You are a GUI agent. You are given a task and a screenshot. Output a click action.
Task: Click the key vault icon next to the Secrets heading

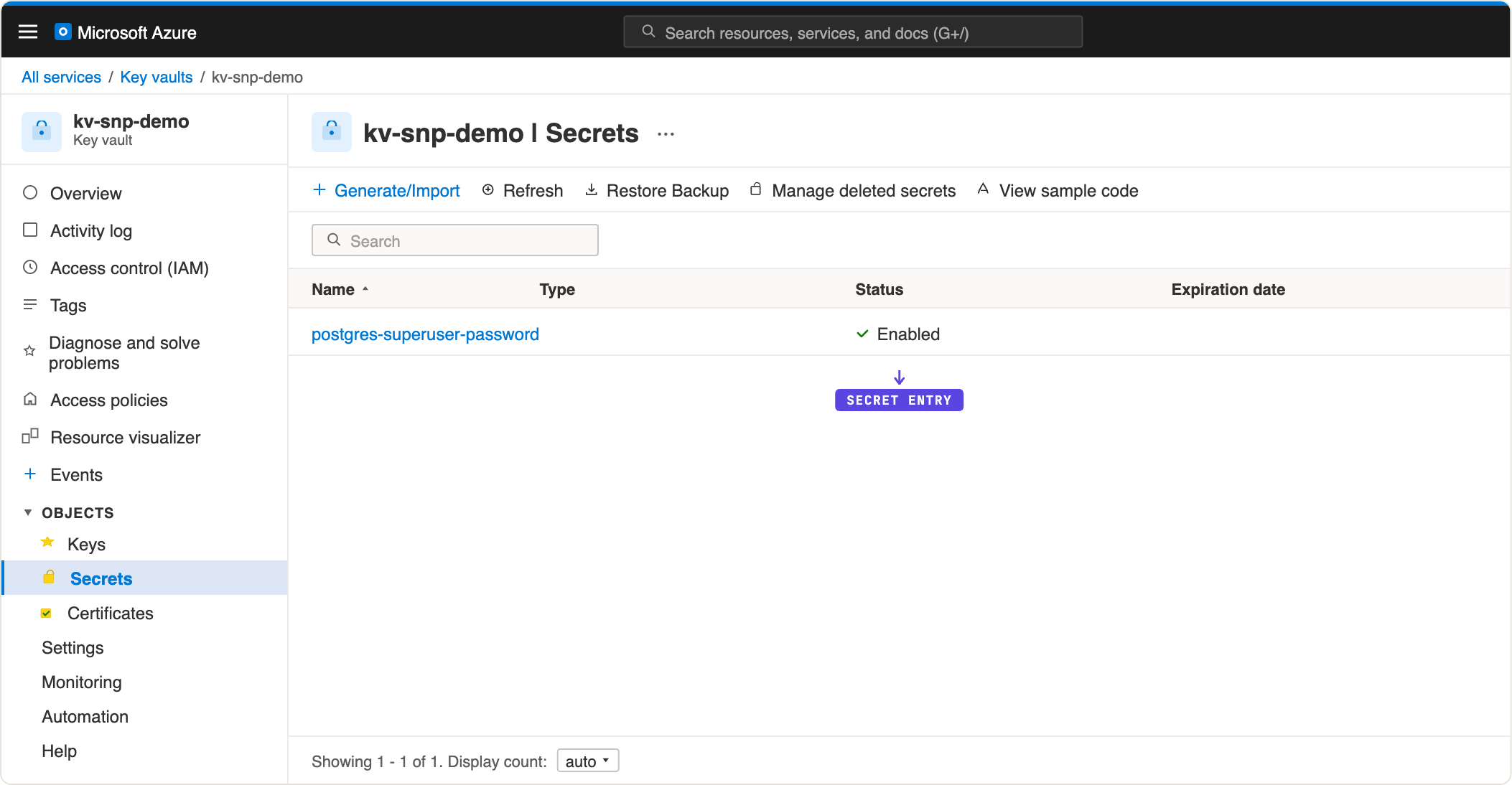point(332,131)
